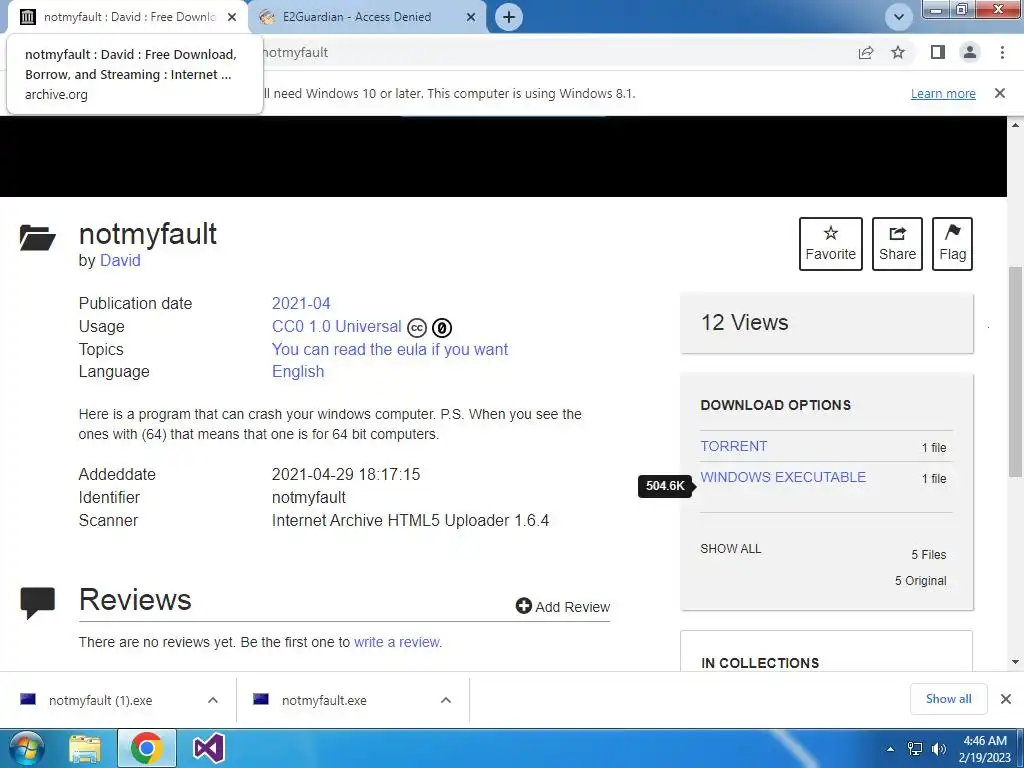The image size is (1024, 768).
Task: Open the Windows Start button
Action: point(26,748)
